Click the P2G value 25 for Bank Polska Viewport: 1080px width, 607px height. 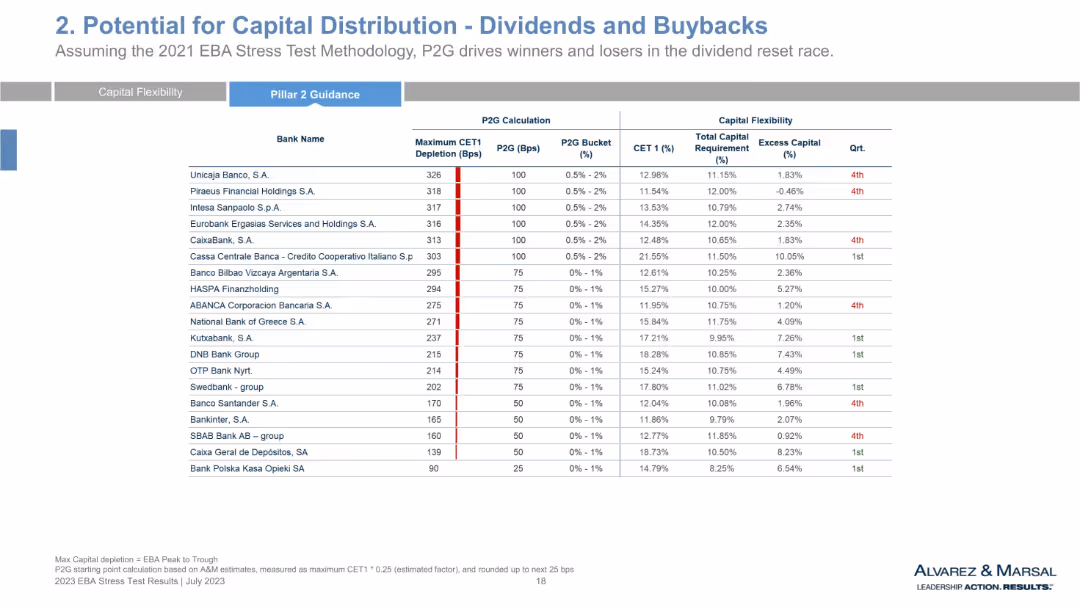tap(518, 469)
